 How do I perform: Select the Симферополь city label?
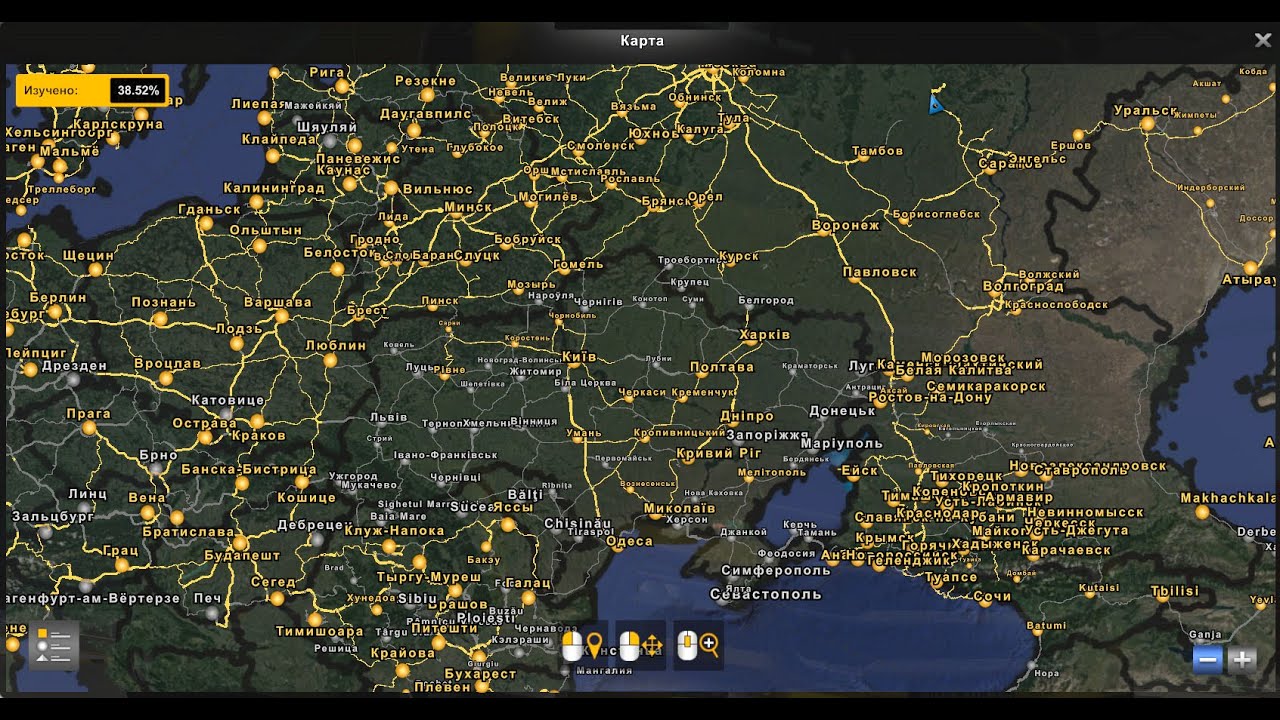(x=776, y=570)
